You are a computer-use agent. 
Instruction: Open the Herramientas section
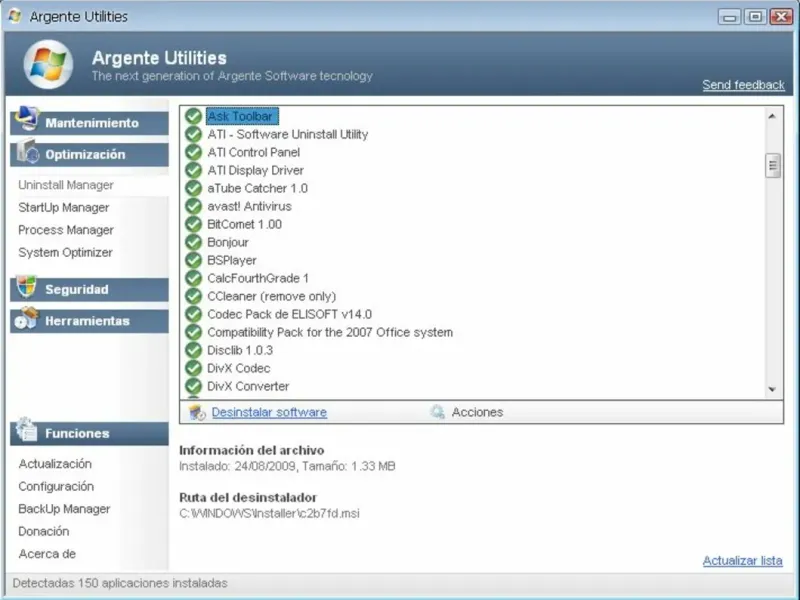click(89, 321)
